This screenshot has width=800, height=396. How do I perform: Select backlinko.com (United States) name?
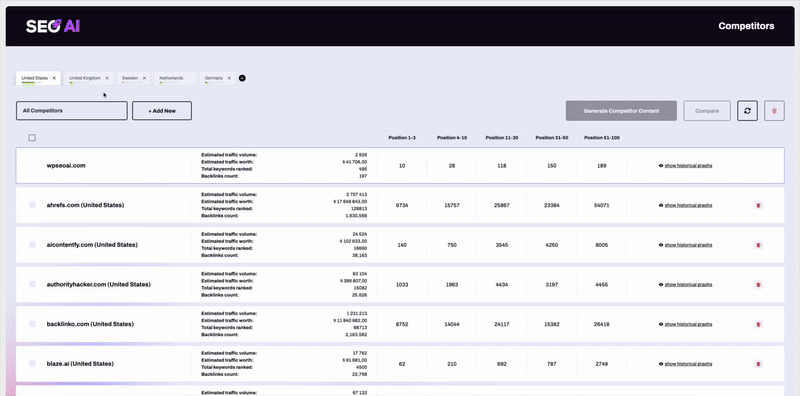[x=90, y=324]
